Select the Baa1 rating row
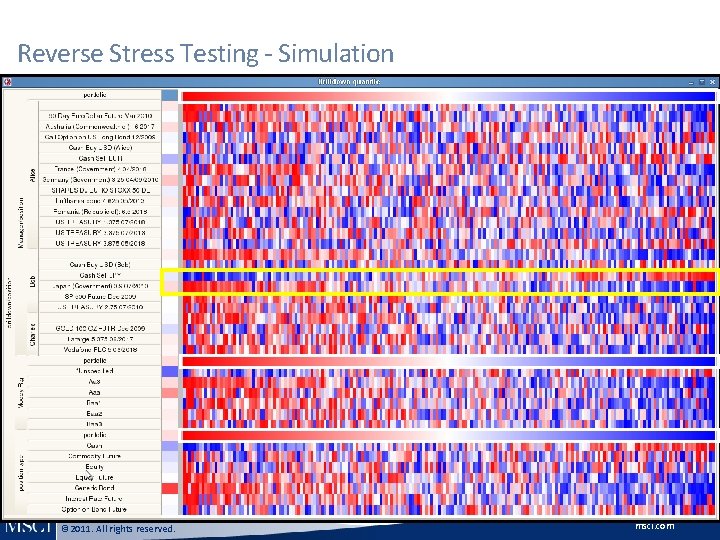The width and height of the screenshot is (720, 540). 94,403
